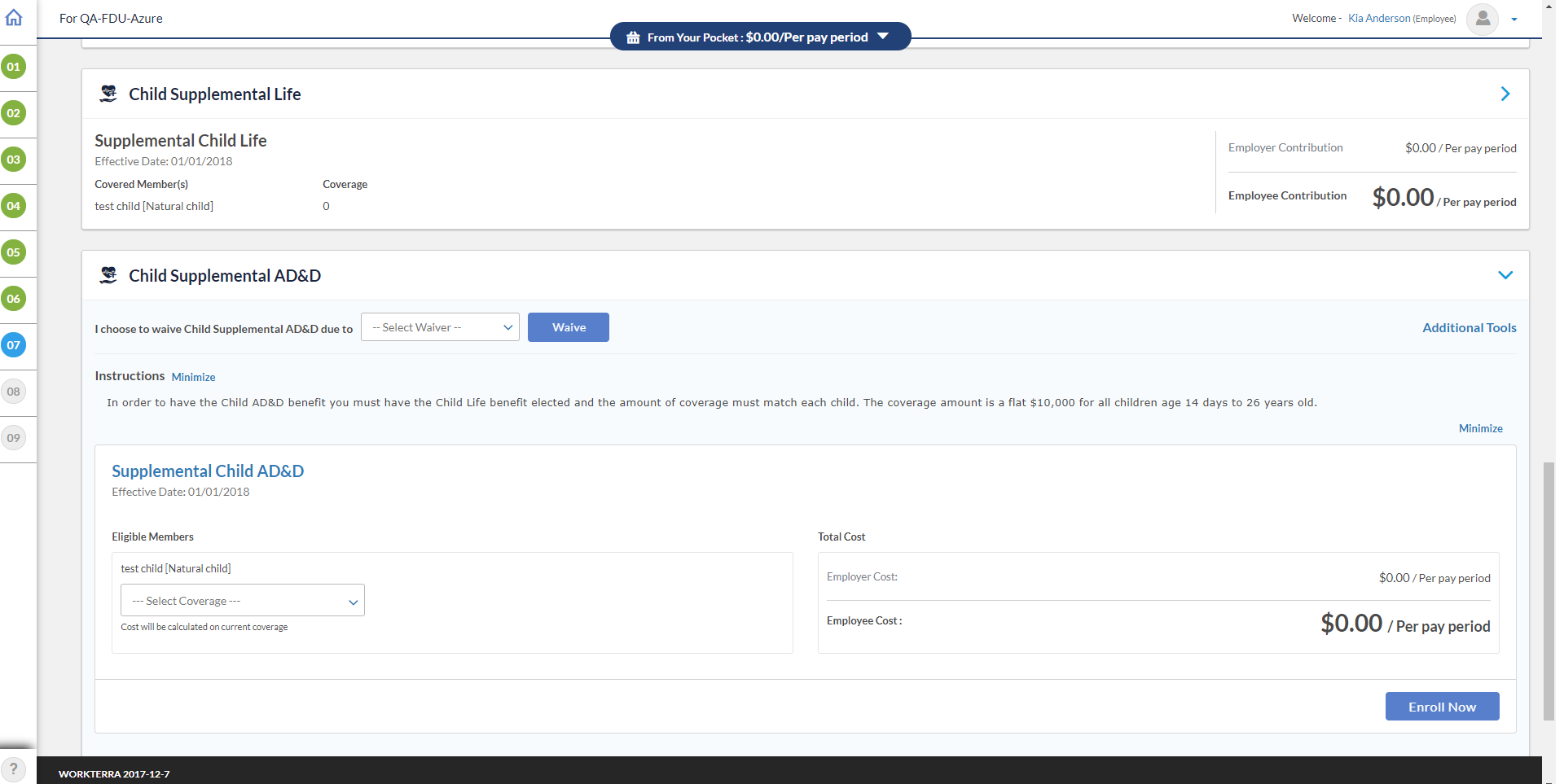The image size is (1564, 784).
Task: Select step 04 in the sidebar
Action: 14,206
